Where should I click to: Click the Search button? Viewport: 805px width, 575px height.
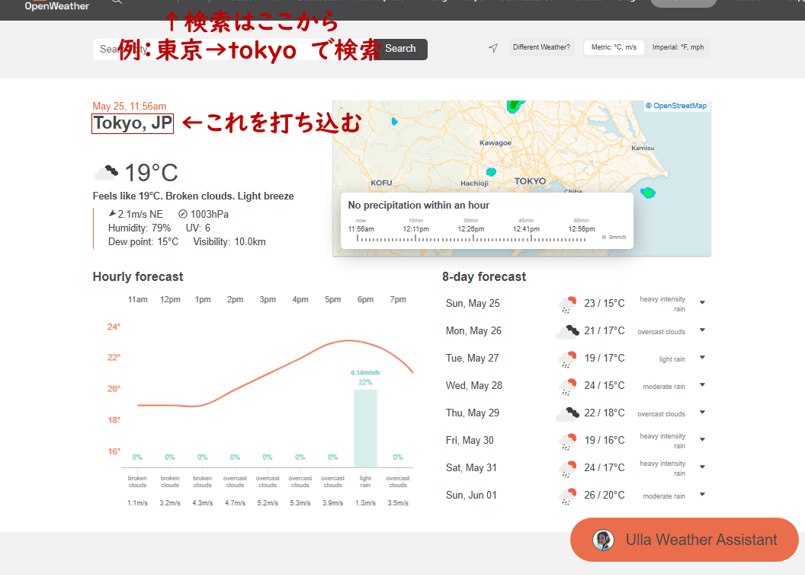point(400,49)
